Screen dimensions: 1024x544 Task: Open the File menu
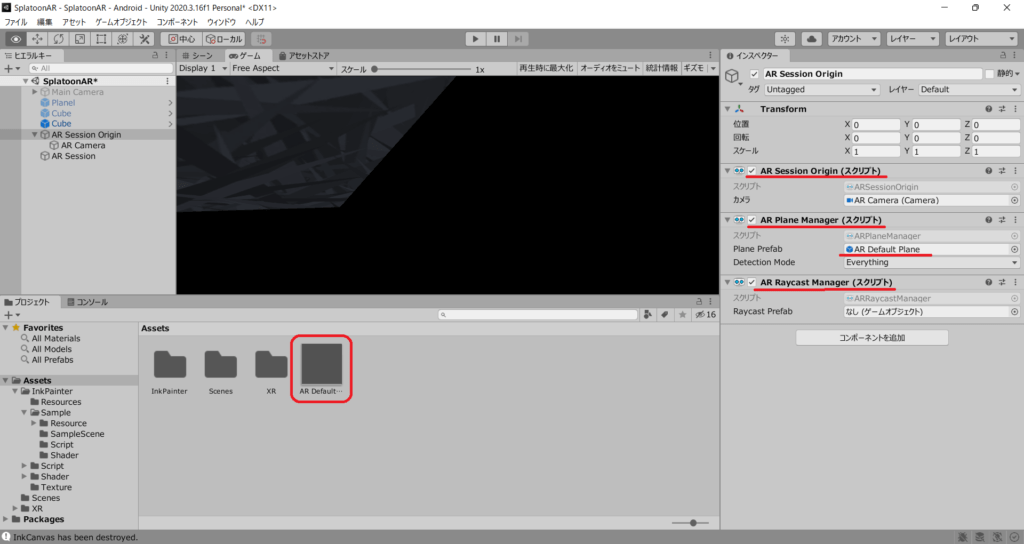pos(16,22)
